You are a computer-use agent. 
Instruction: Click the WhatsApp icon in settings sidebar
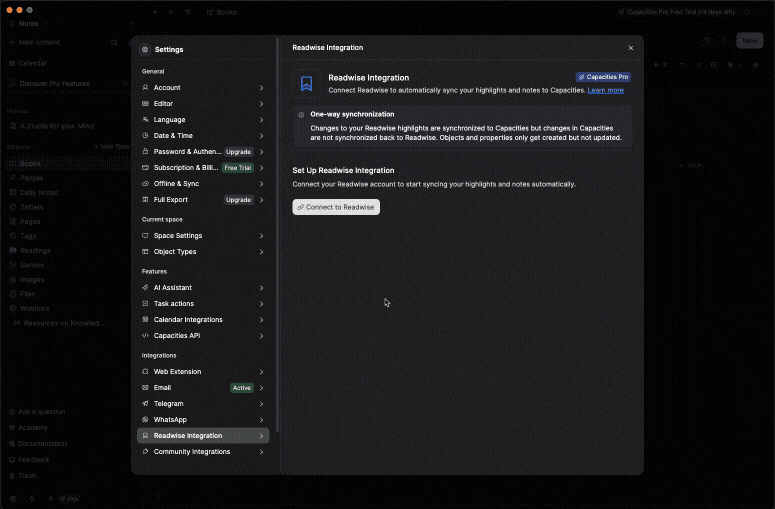pyautogui.click(x=145, y=420)
